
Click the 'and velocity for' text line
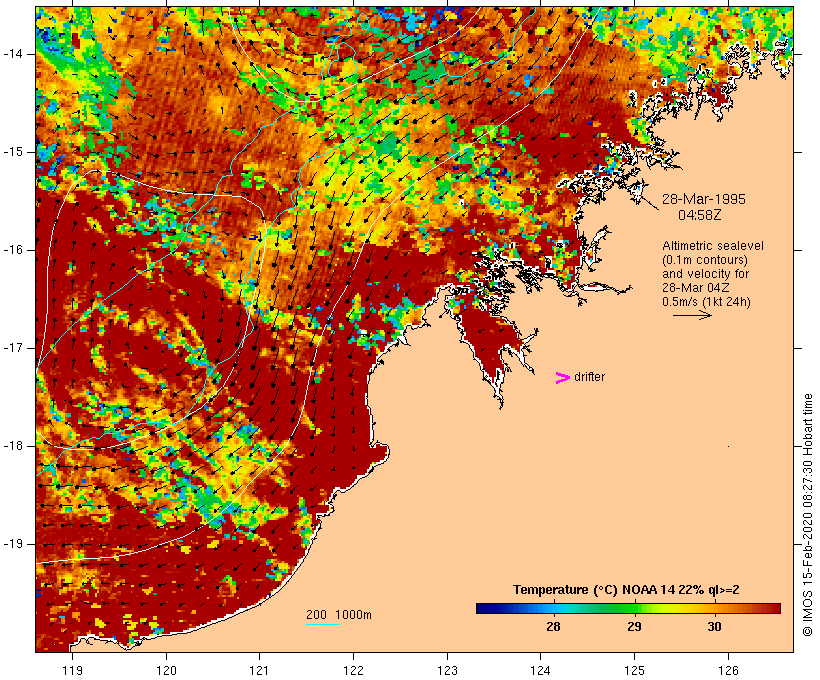[705, 274]
